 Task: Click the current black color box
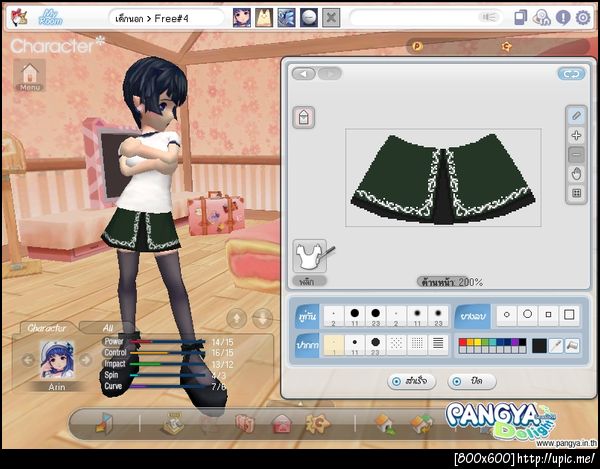pyautogui.click(x=539, y=346)
